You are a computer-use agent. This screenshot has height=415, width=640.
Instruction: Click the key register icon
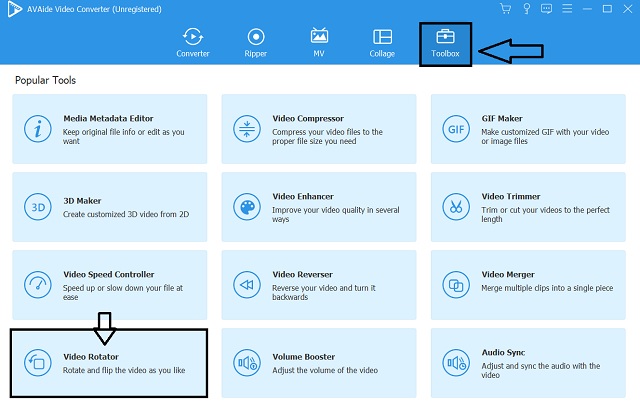pos(527,9)
